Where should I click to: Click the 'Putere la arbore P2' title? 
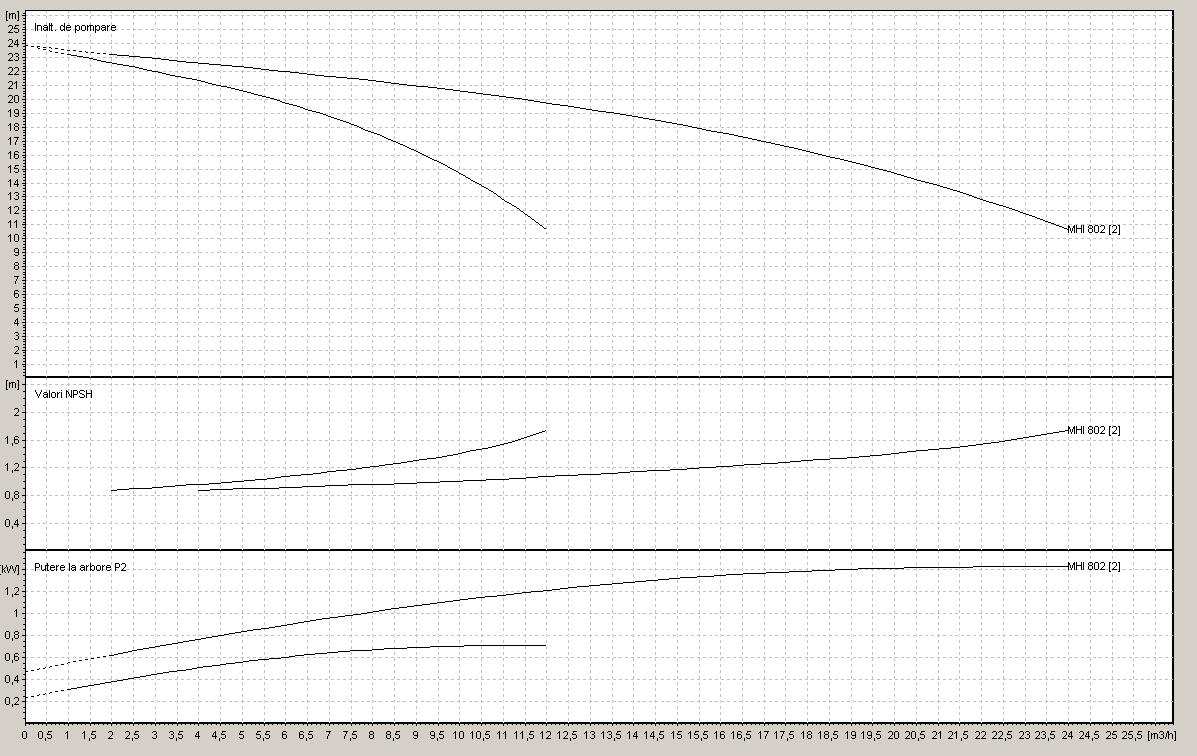(80, 567)
